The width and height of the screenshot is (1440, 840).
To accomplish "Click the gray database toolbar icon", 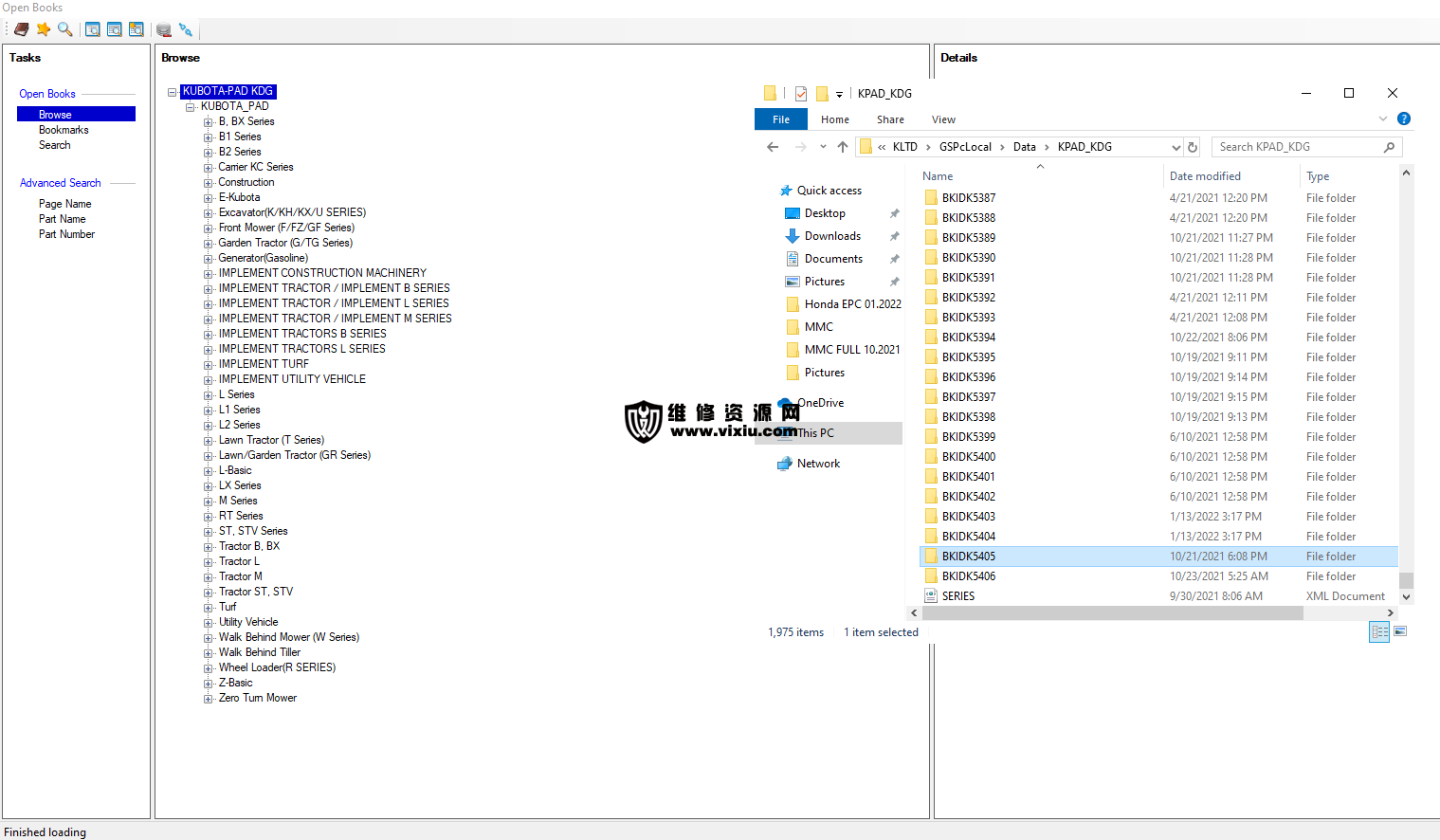I will pos(164,29).
